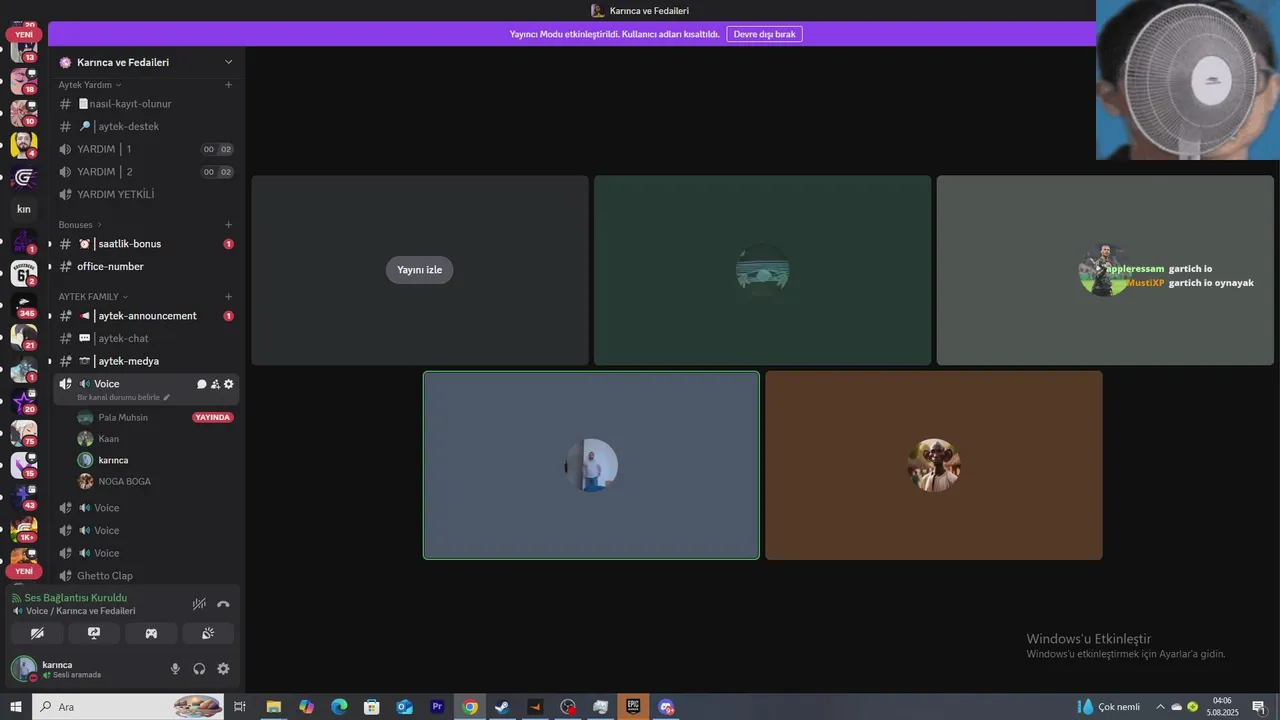Expand the Bonuses category

(x=80, y=225)
